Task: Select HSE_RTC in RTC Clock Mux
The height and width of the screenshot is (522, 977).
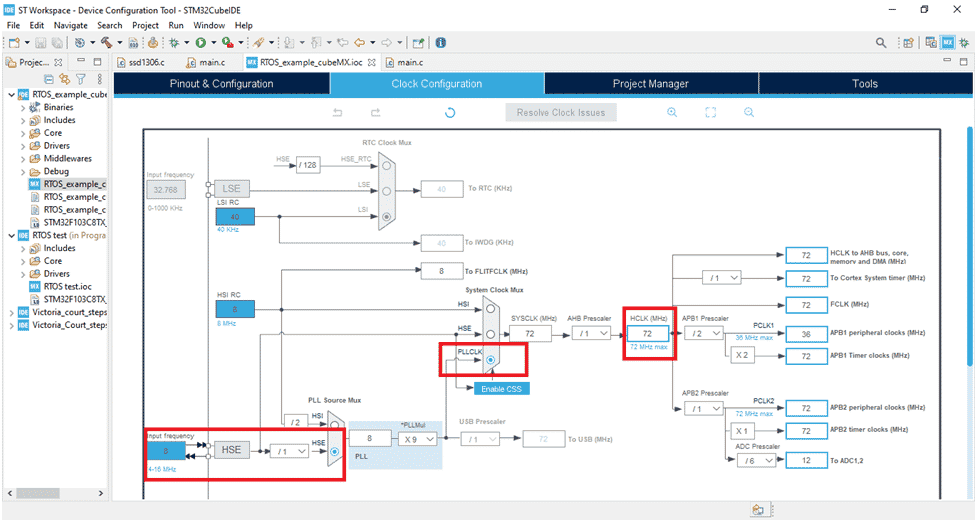Action: coord(386,166)
